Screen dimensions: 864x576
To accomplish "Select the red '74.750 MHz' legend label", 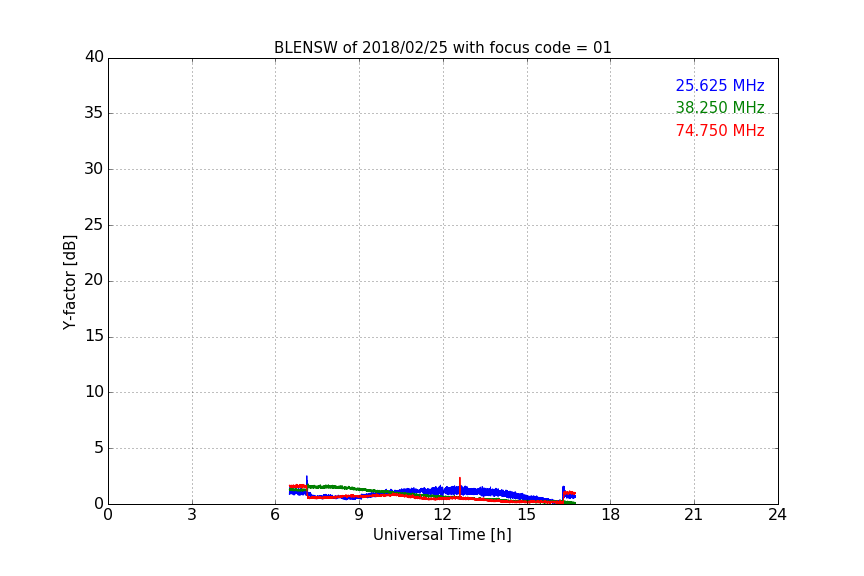I will (x=720, y=131).
